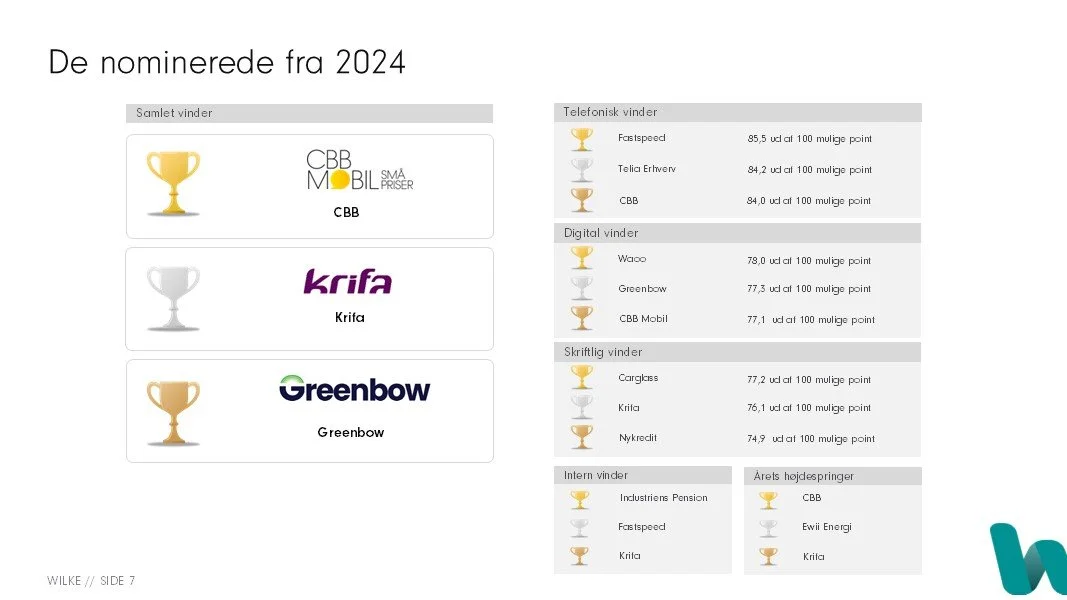
Task: Click Fastspeed under Intern vinder
Action: pos(642,527)
